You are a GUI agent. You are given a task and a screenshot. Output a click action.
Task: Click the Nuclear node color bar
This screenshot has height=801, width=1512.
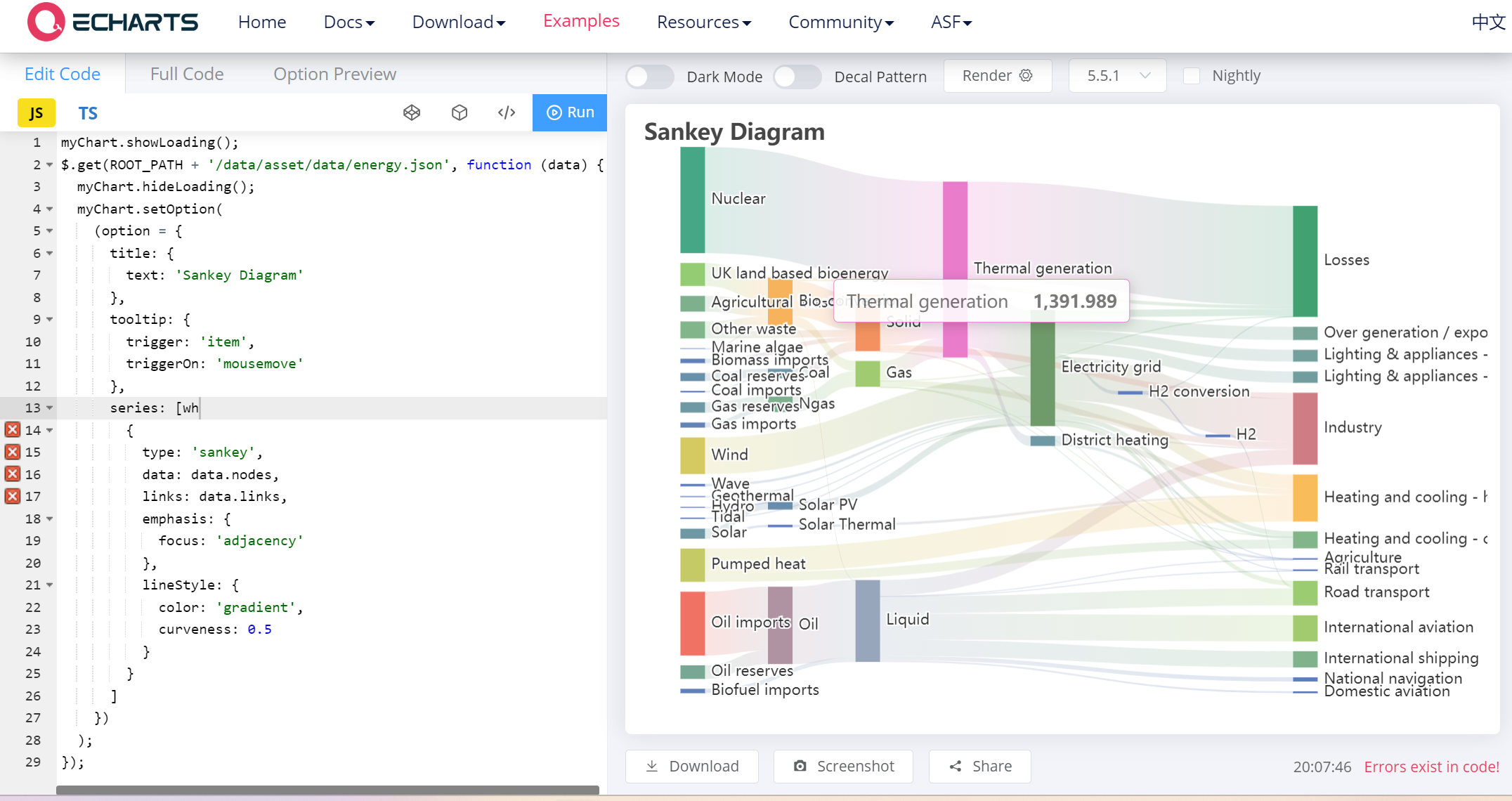pos(692,200)
